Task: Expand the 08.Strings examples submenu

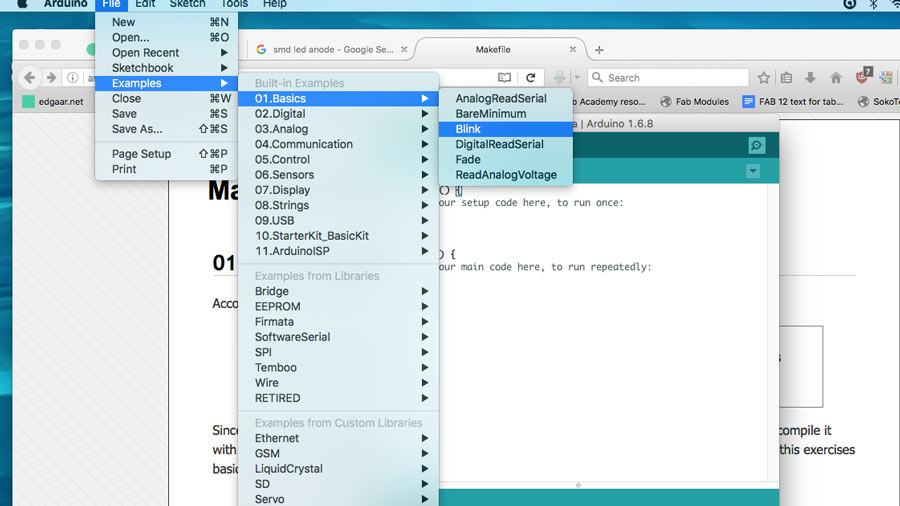Action: (x=339, y=205)
